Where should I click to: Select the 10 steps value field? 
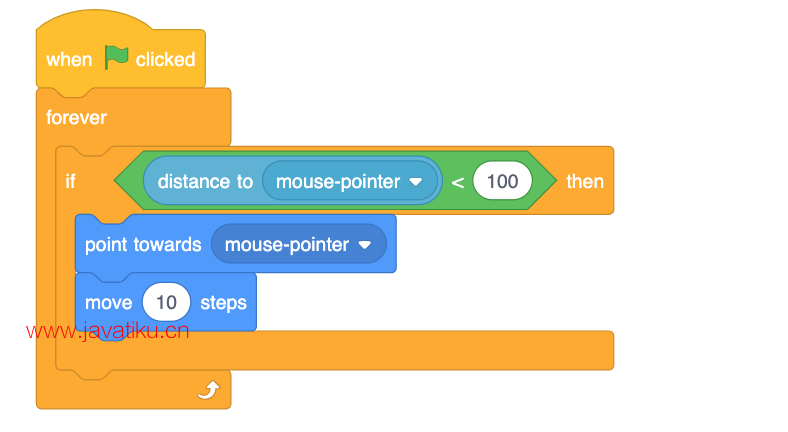click(166, 302)
